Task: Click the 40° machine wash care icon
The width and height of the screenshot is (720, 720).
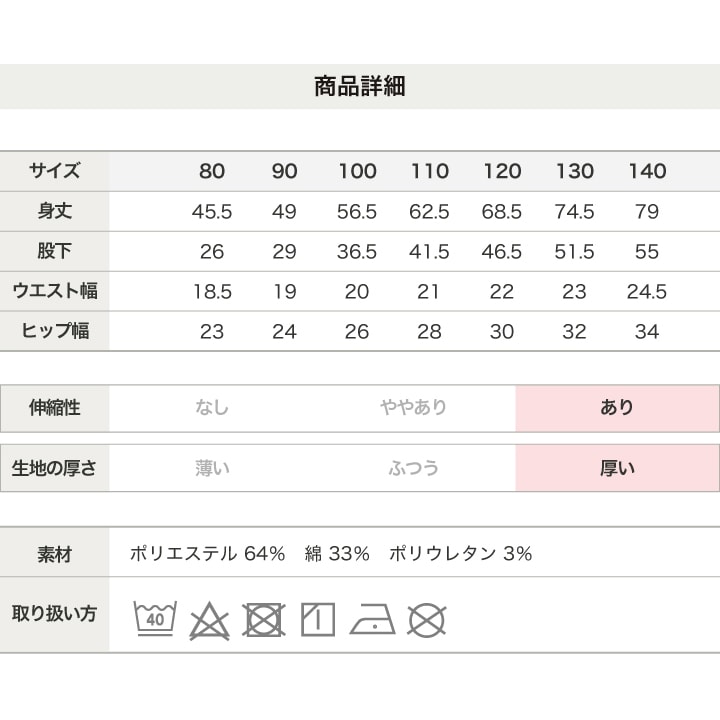Action: 155,620
